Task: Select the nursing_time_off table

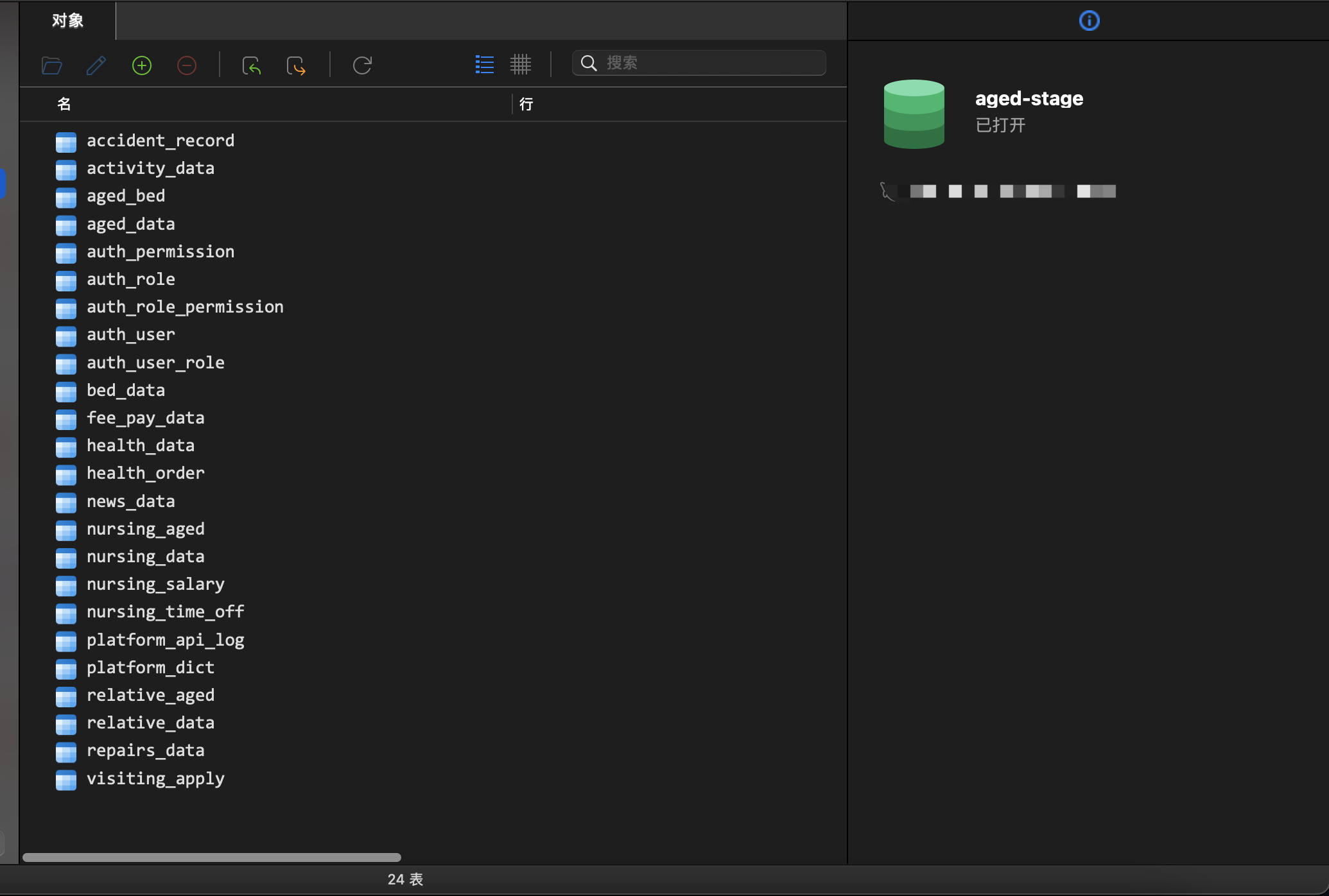Action: point(165,612)
